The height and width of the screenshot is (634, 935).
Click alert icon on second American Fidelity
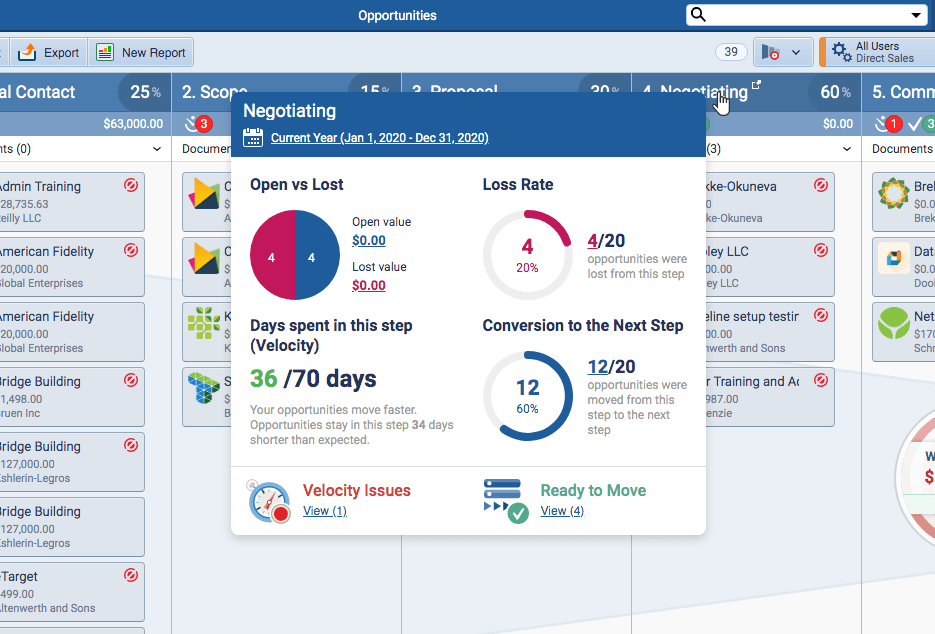click(131, 315)
